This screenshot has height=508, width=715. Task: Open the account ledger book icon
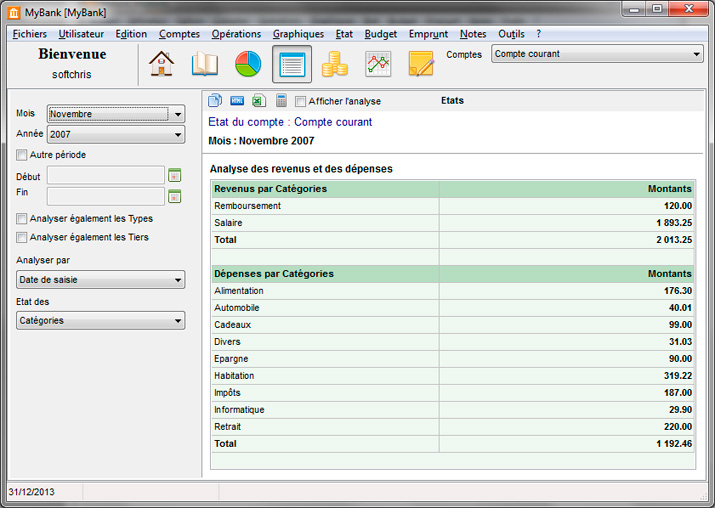point(205,64)
